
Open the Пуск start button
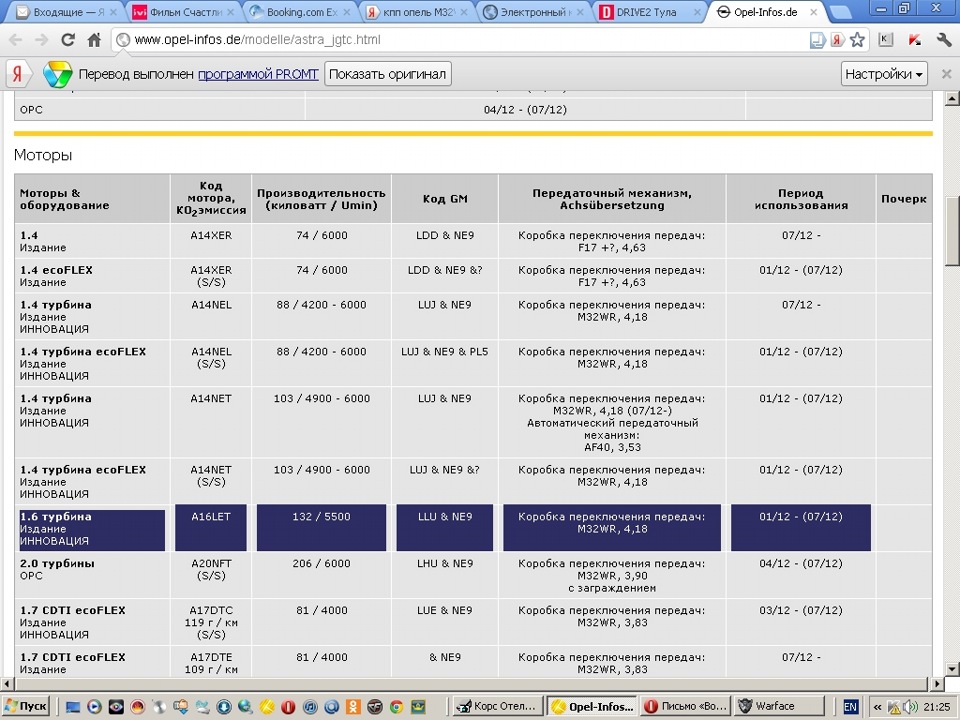click(26, 707)
